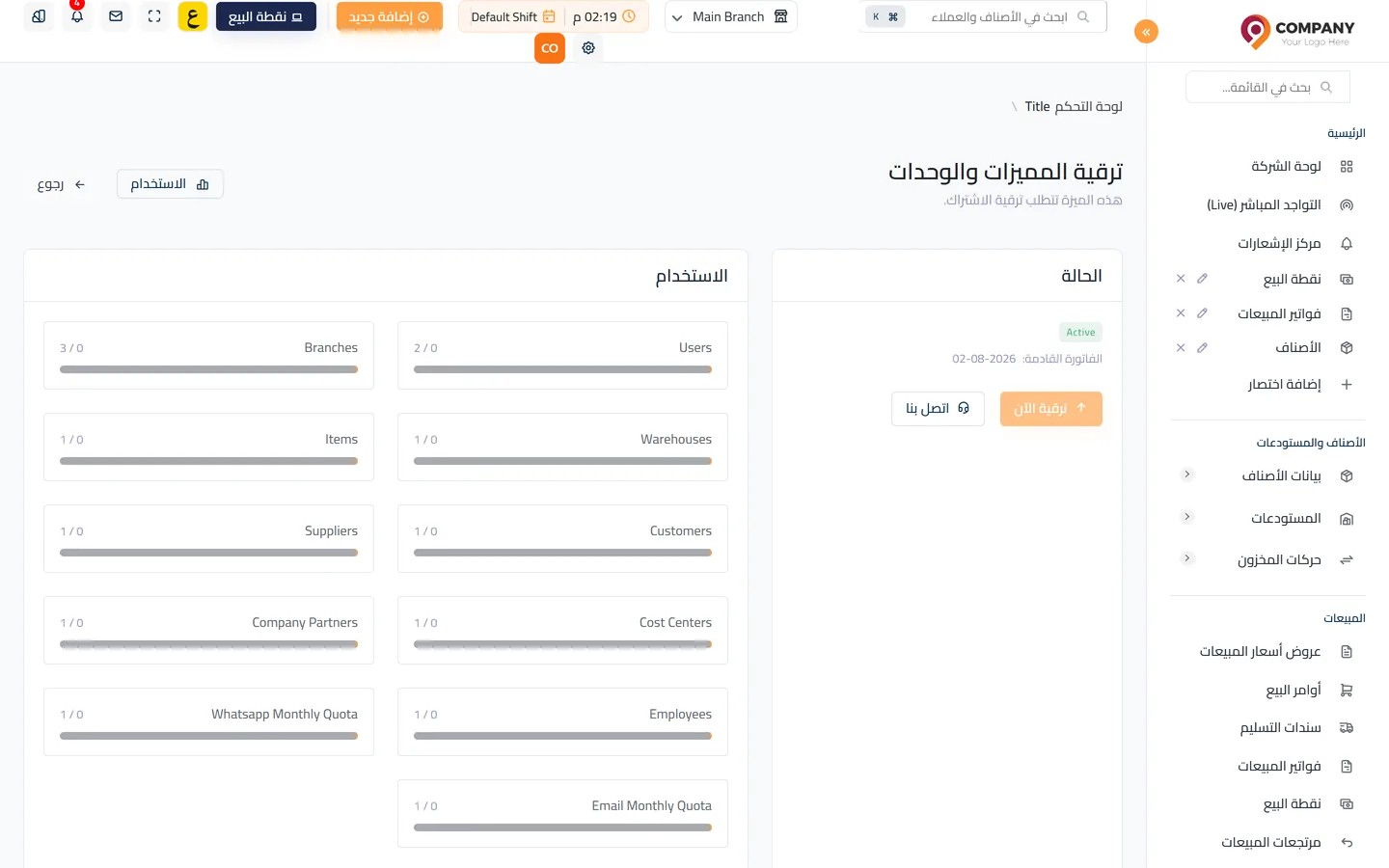Go back with the رجوع link

click(x=61, y=184)
